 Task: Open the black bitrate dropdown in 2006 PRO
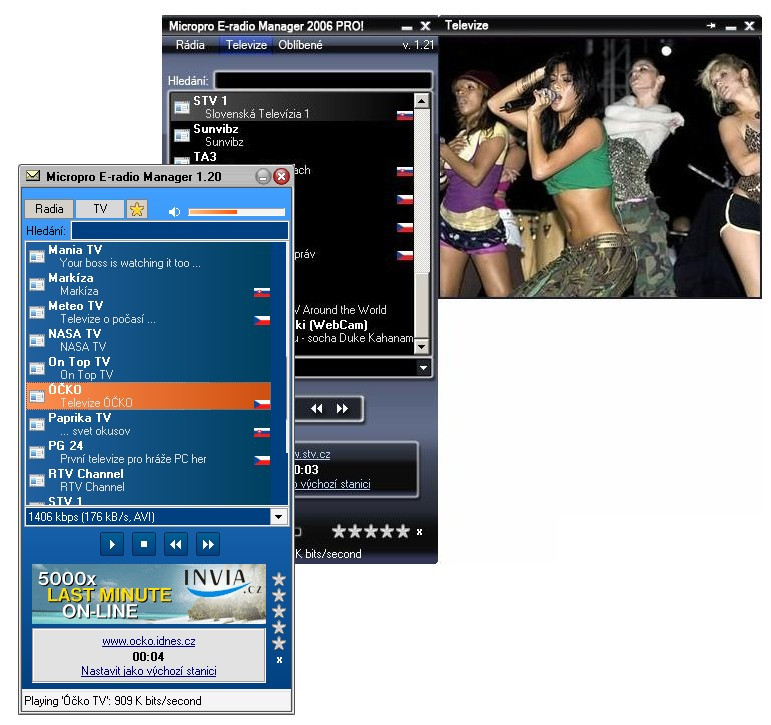[x=423, y=367]
